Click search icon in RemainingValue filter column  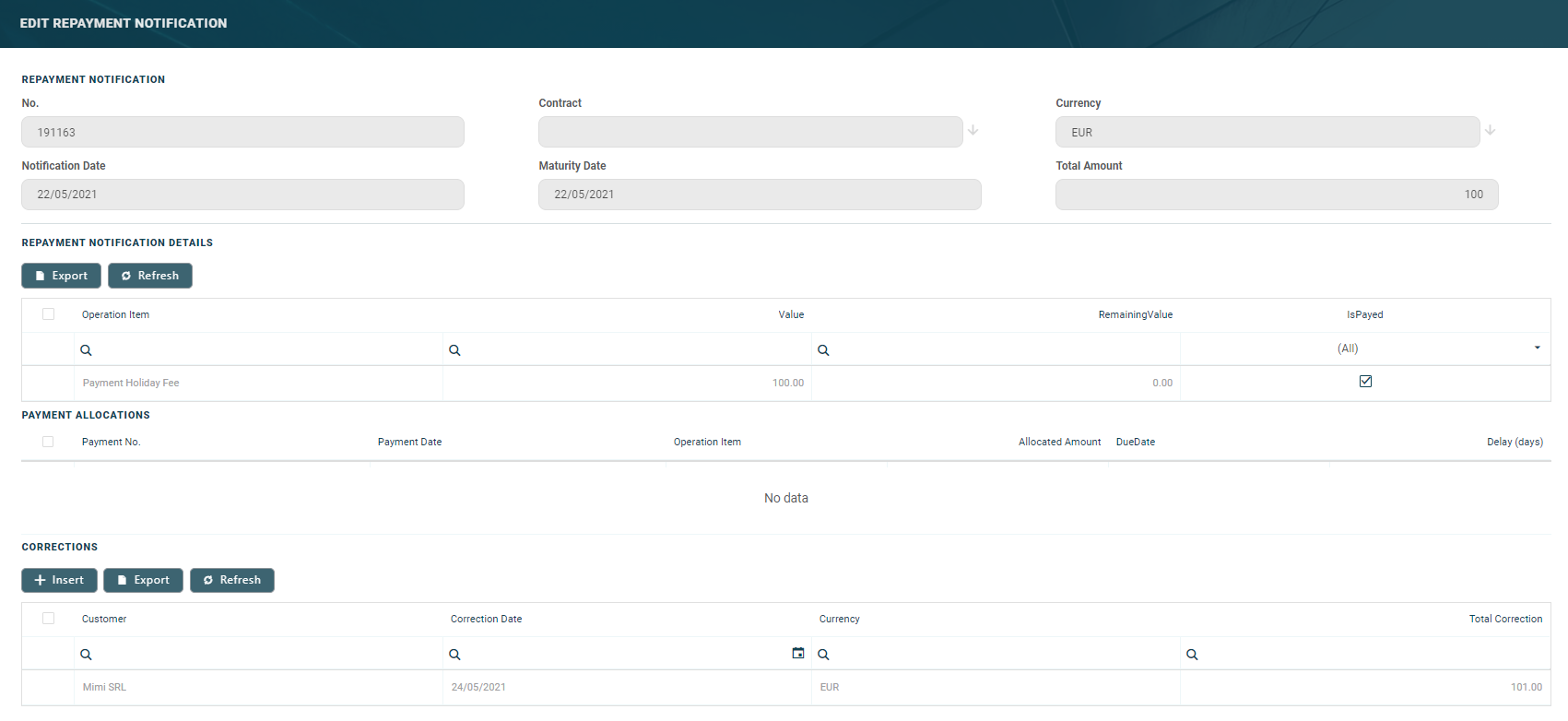coord(823,350)
